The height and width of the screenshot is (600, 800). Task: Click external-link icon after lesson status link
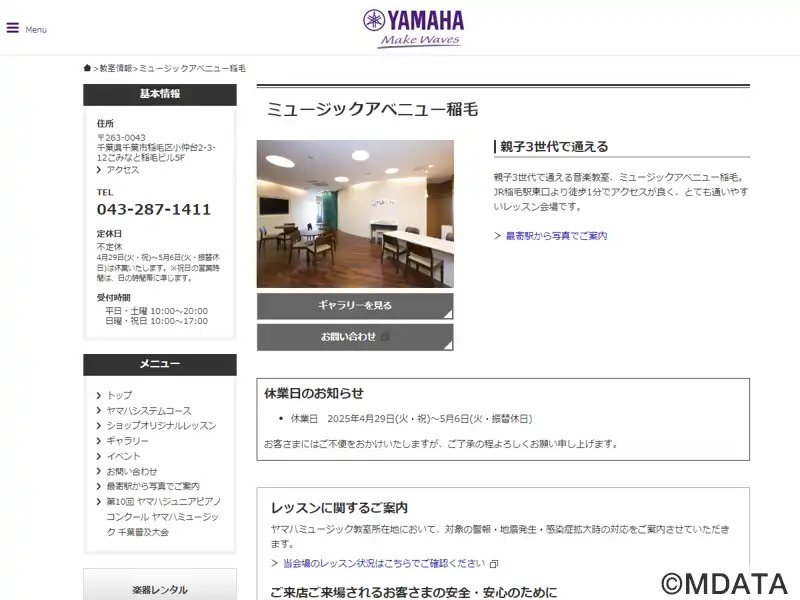[494, 564]
